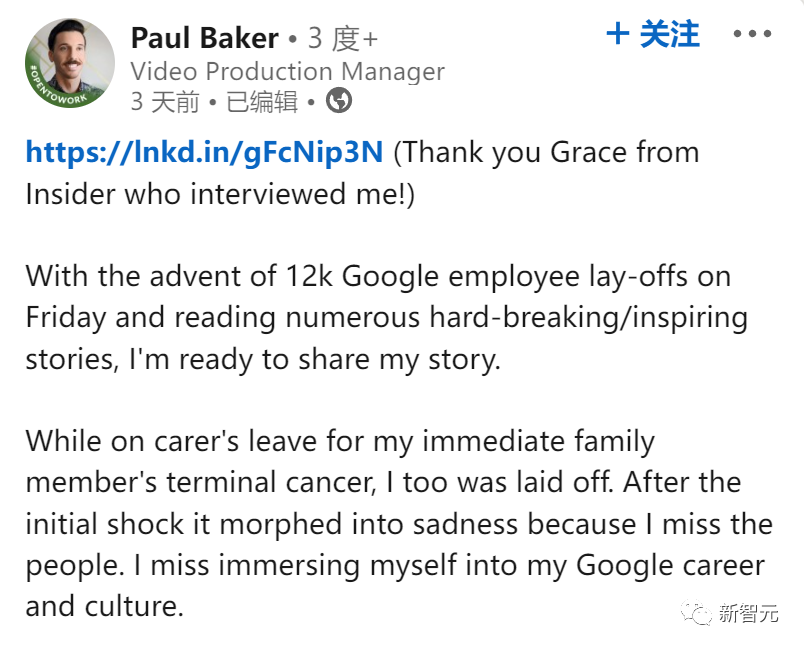Image resolution: width=804 pixels, height=648 pixels.
Task: Follow Paul Baker using 关注 button
Action: click(653, 34)
